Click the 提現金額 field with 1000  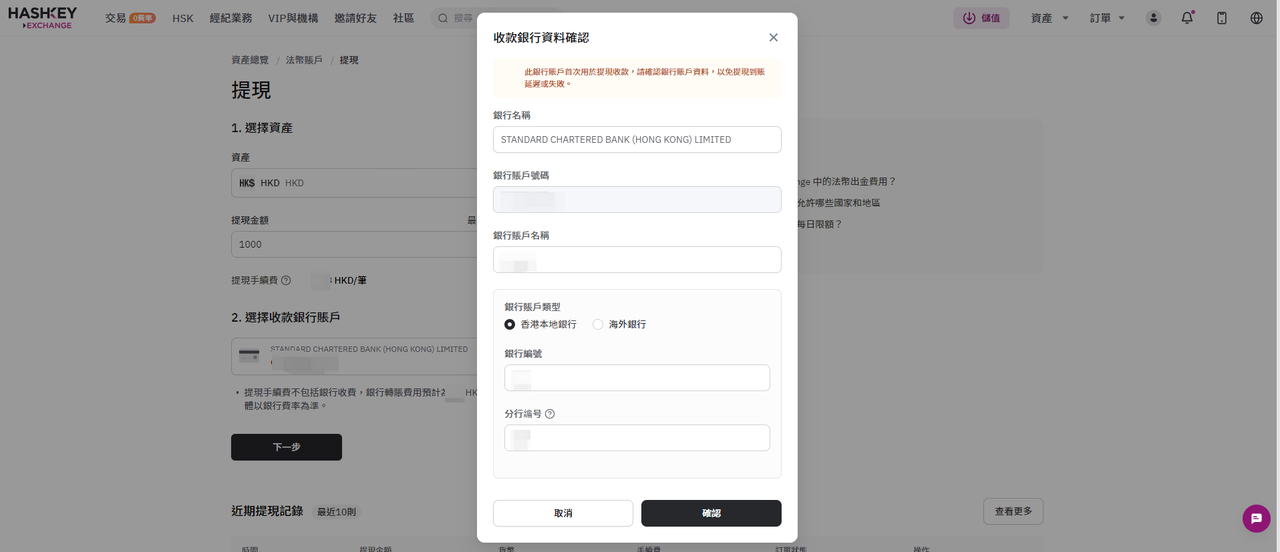pyautogui.click(x=355, y=244)
